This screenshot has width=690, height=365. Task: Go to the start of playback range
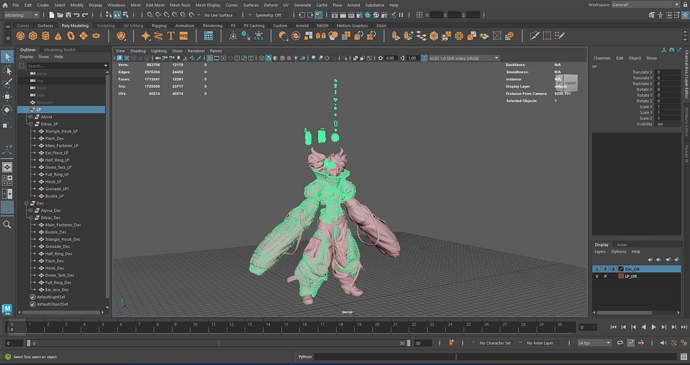tap(613, 327)
